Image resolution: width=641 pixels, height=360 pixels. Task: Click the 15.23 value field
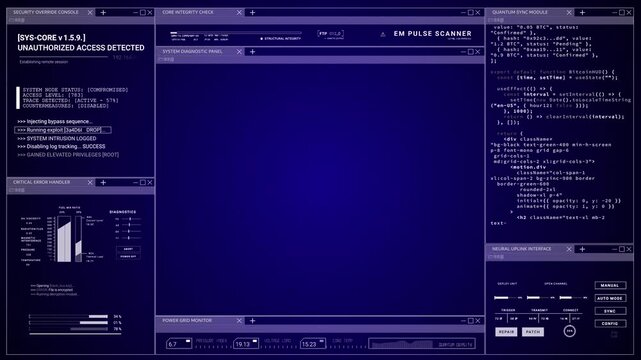[x=313, y=344]
